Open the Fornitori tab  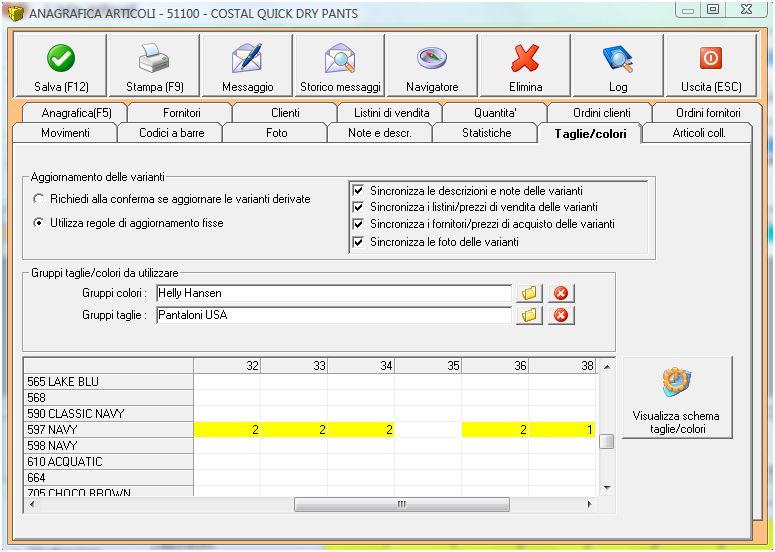pyautogui.click(x=181, y=113)
